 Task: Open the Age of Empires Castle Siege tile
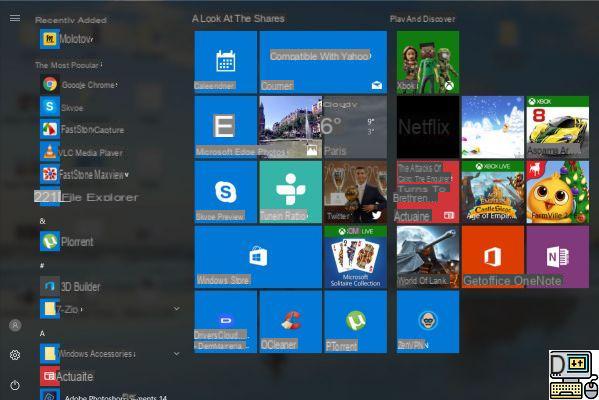tap(493, 192)
